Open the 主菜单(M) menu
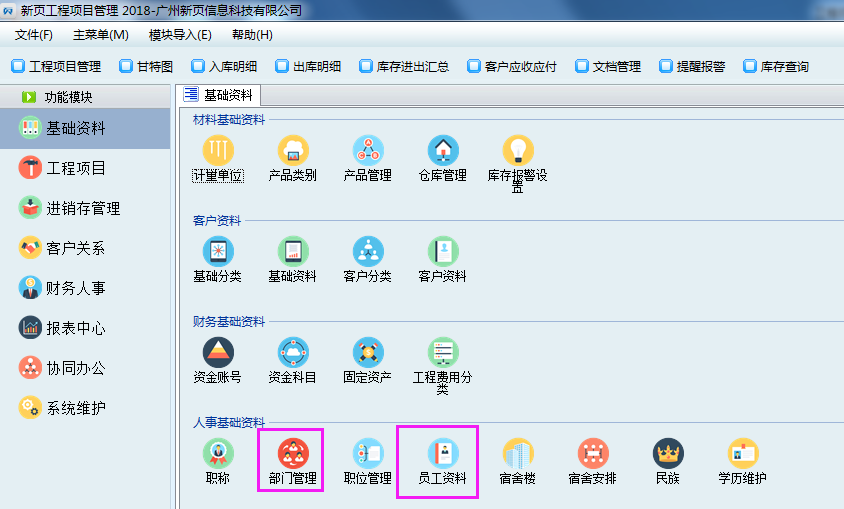Viewport: 844px width, 509px height. pos(101,35)
